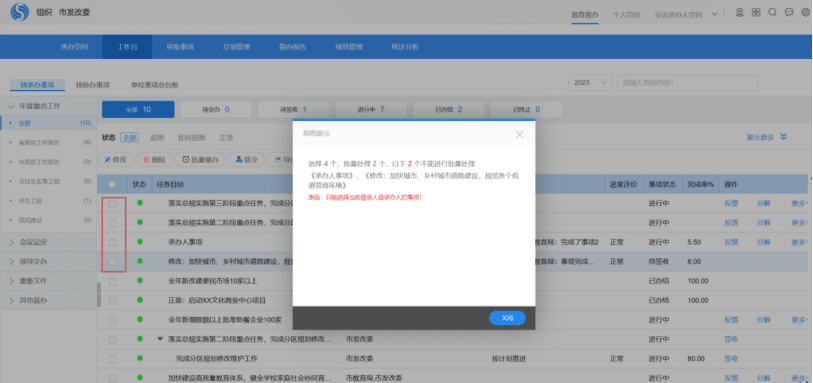Viewport: 813px width, 383px height.
Task: Expand the 会议议定 sidebar section
Action: 33,242
